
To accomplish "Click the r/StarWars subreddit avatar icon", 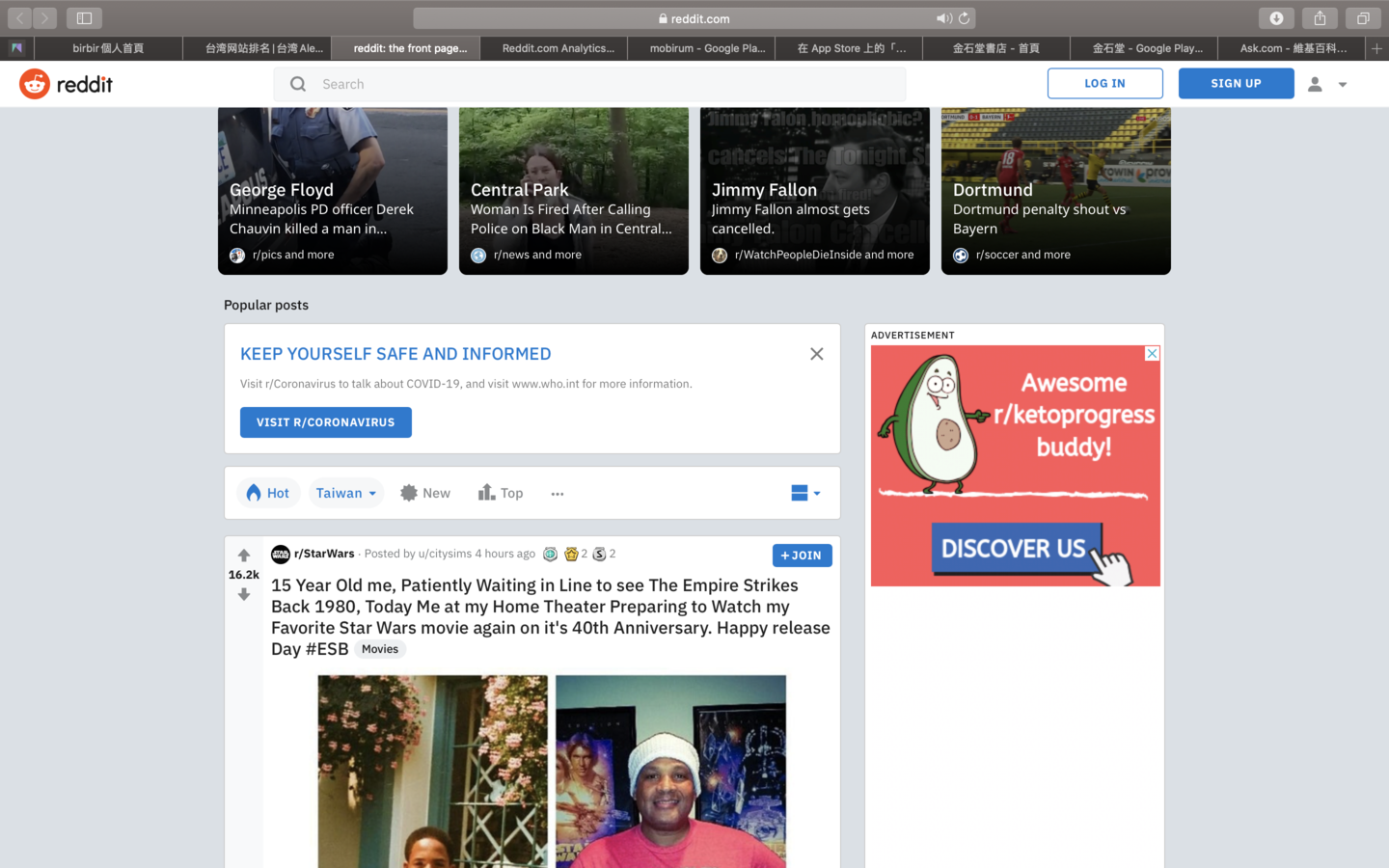I will coord(281,554).
